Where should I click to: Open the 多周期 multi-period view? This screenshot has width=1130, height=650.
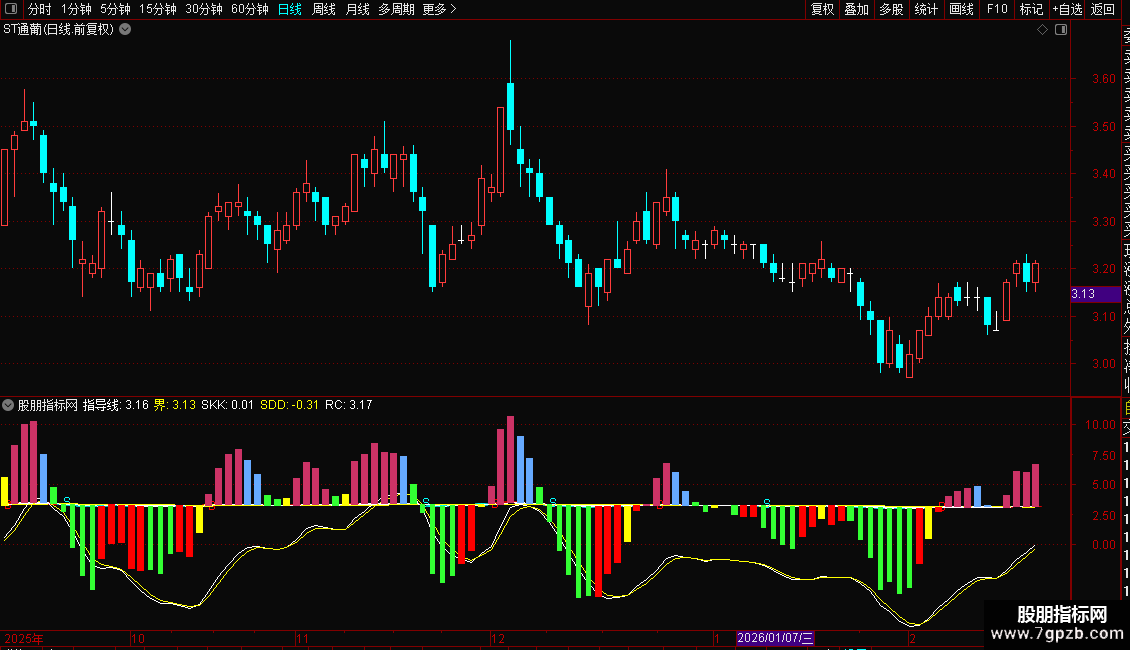(396, 9)
